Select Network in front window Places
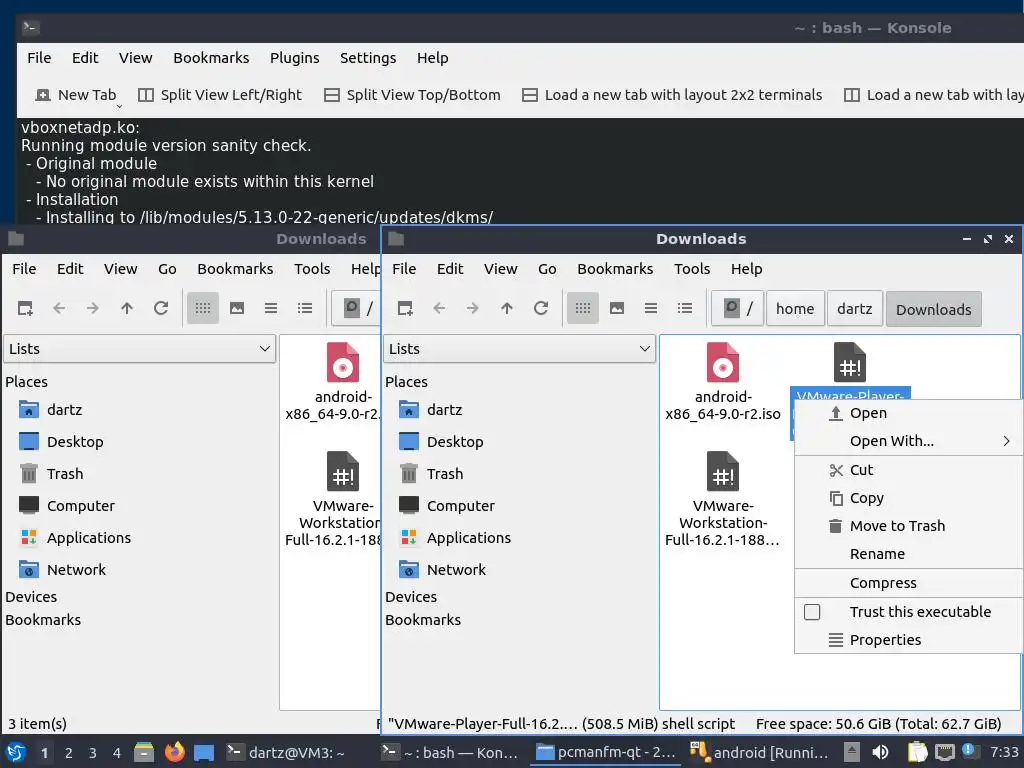This screenshot has height=768, width=1024. click(443, 569)
